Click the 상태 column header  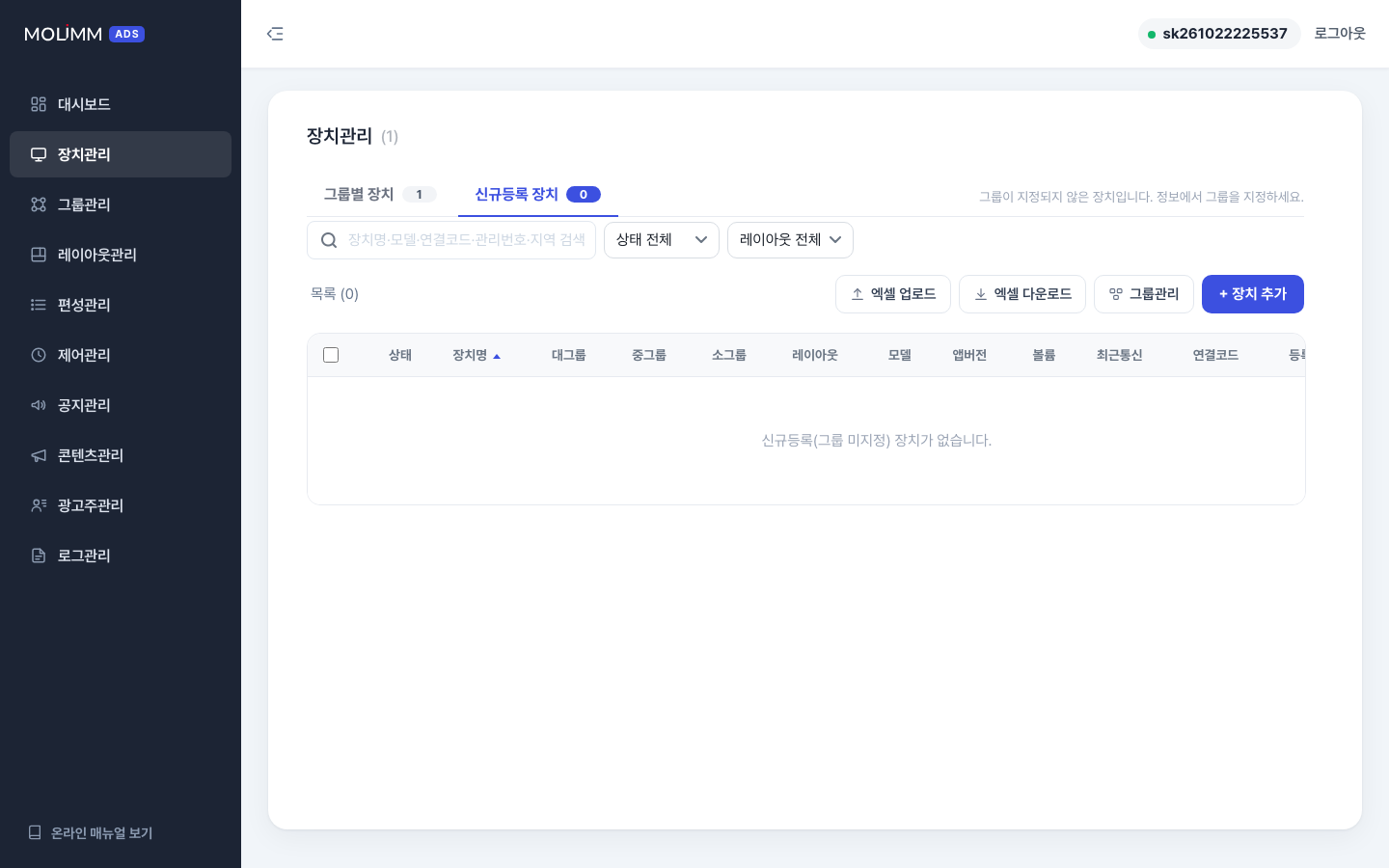400,355
